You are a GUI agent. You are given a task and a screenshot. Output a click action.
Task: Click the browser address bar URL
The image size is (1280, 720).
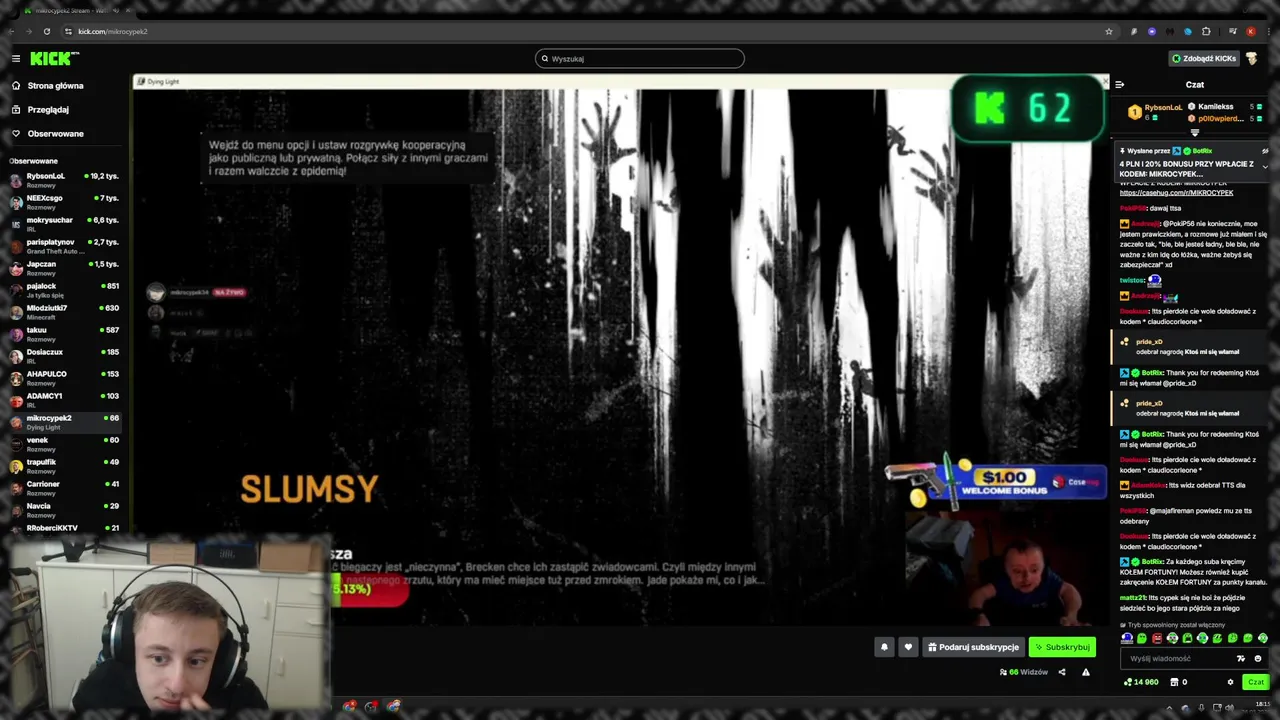tap(113, 31)
